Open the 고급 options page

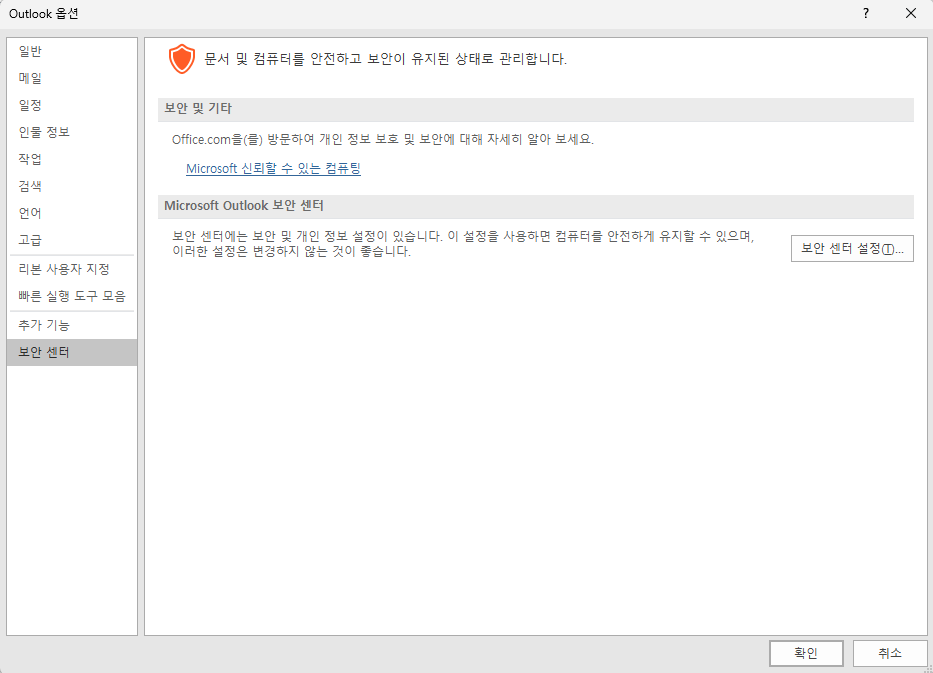point(71,240)
